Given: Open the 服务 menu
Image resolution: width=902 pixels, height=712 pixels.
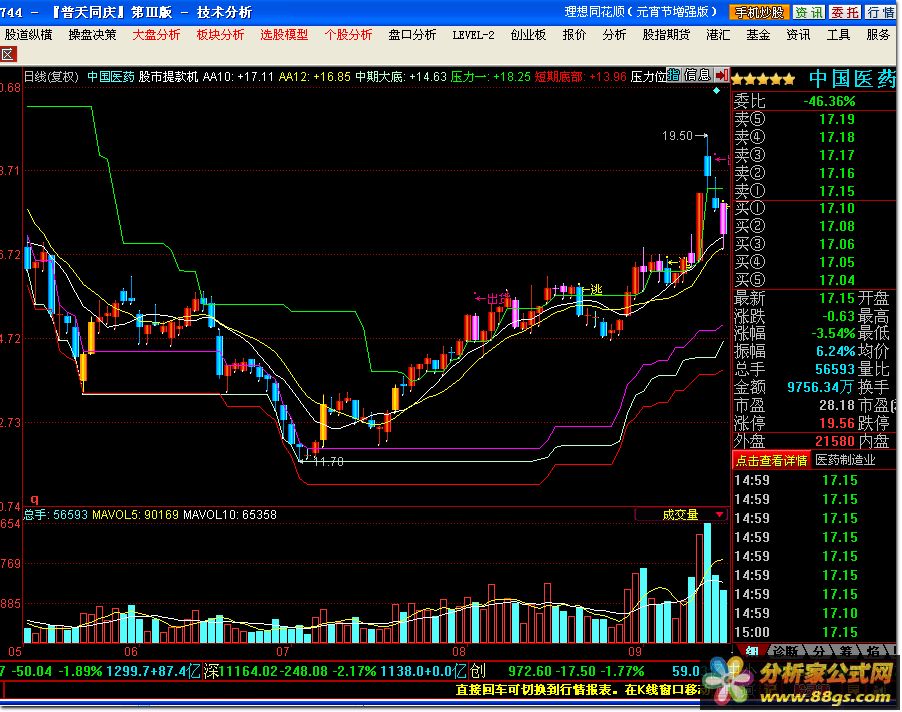Looking at the screenshot, I should [x=878, y=35].
